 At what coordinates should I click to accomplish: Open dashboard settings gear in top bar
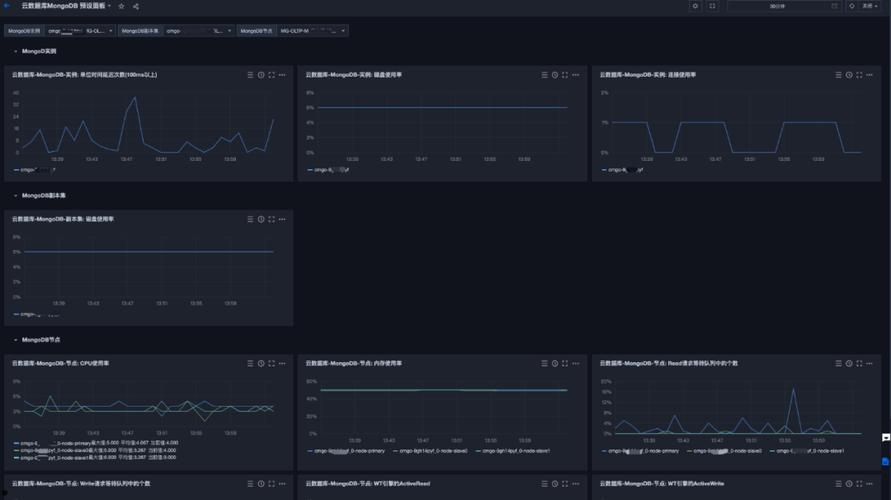pyautogui.click(x=695, y=6)
